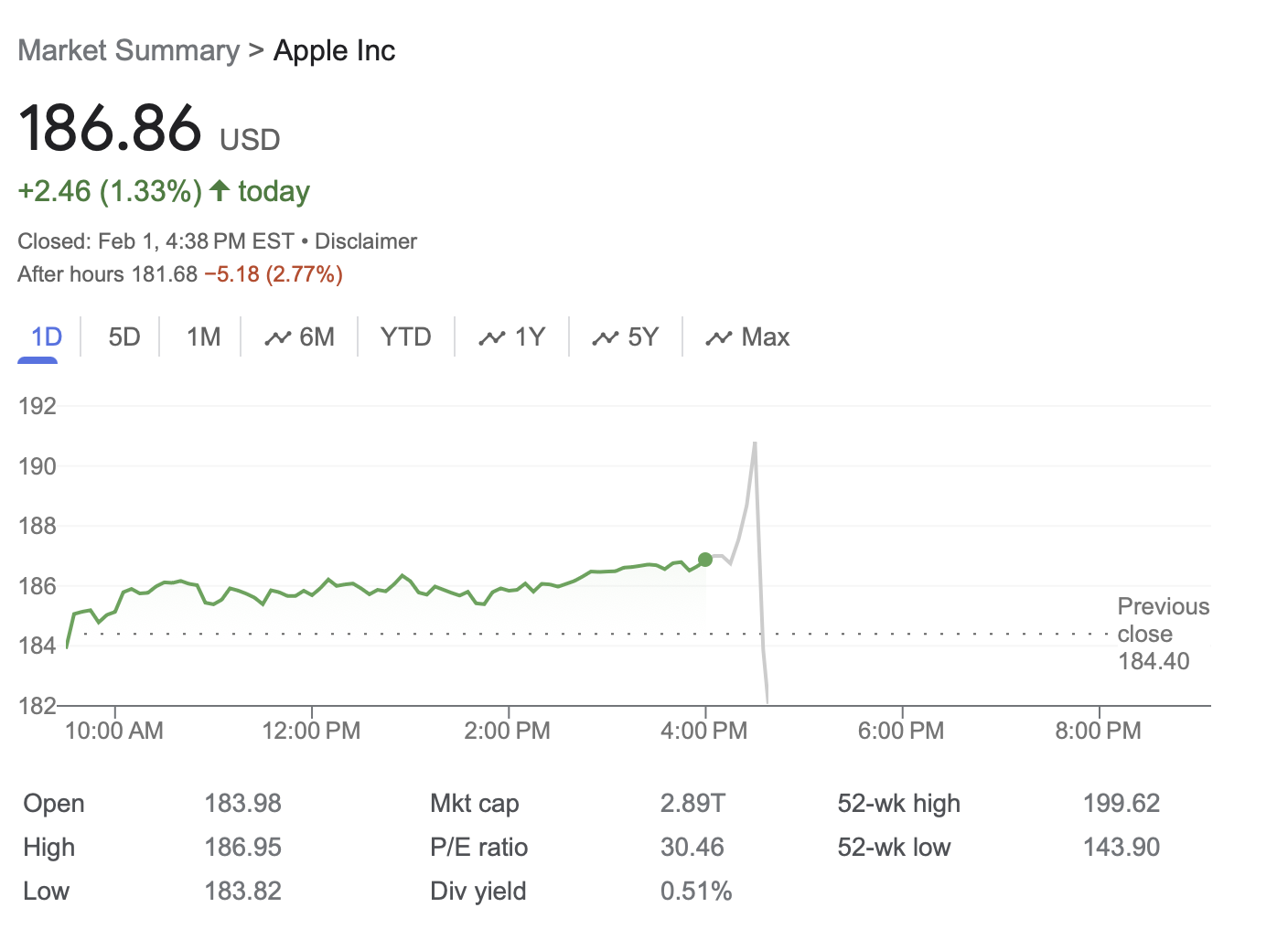1288x929 pixels.
Task: Click the trend icon beside 5Y
Action: (x=605, y=338)
